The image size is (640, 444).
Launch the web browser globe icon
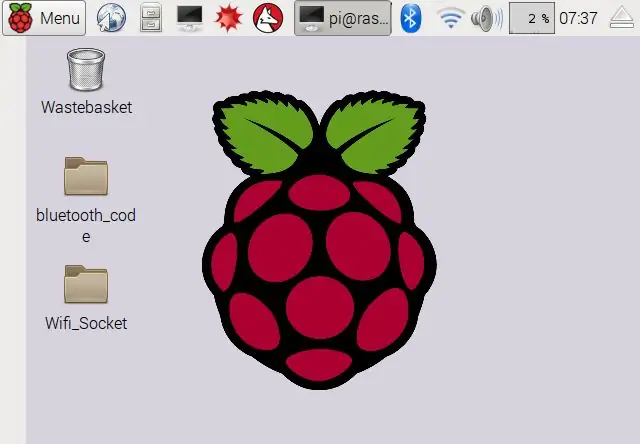click(x=111, y=18)
